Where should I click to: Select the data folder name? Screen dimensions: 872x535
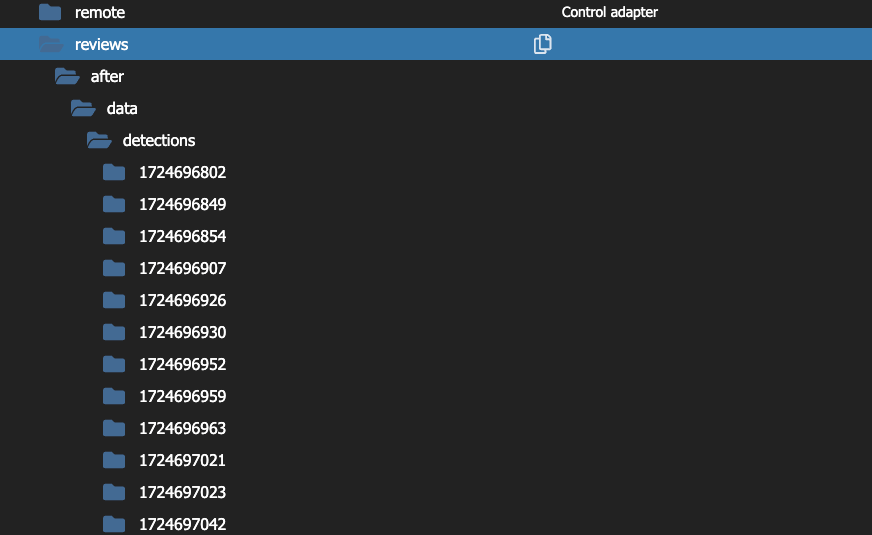pos(122,108)
